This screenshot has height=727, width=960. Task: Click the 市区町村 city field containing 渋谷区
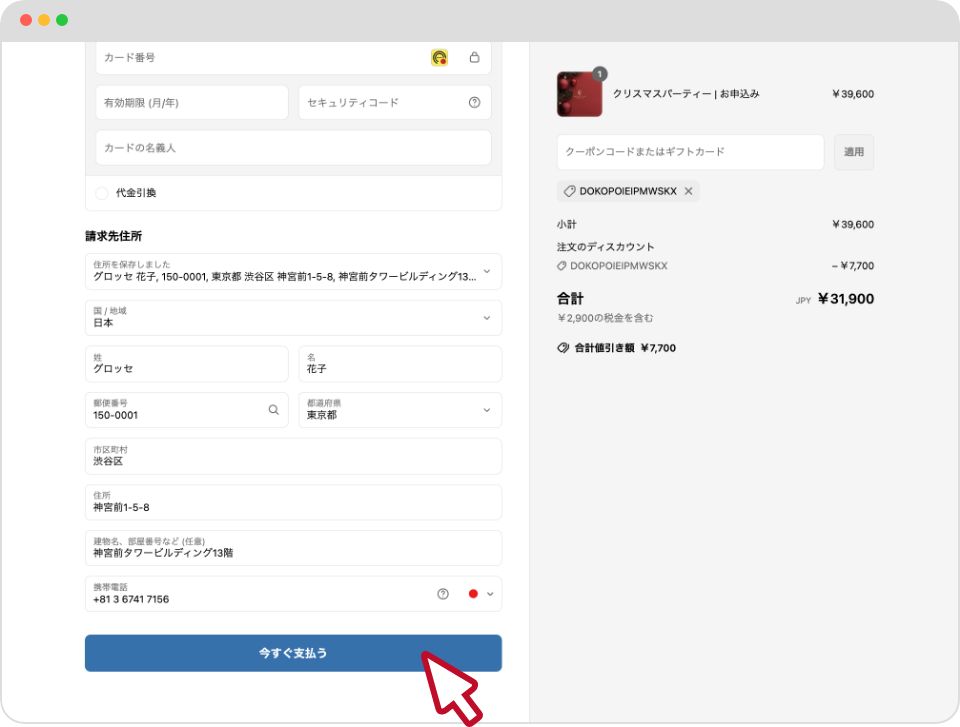pos(293,456)
